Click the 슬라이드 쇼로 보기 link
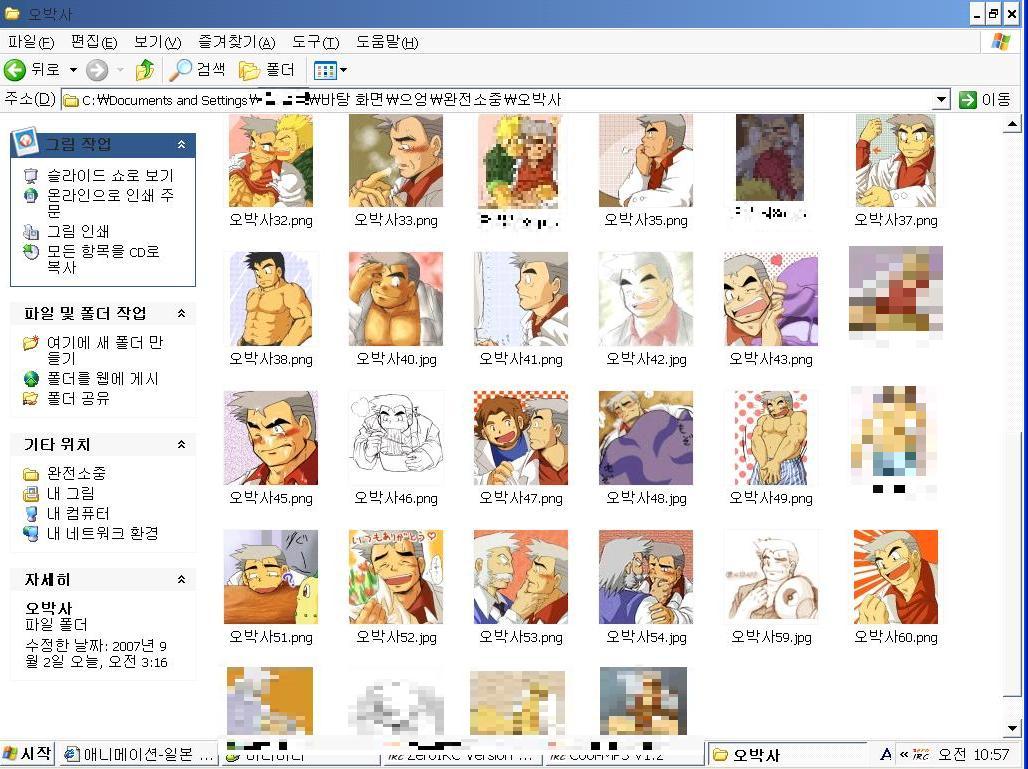 pos(110,176)
